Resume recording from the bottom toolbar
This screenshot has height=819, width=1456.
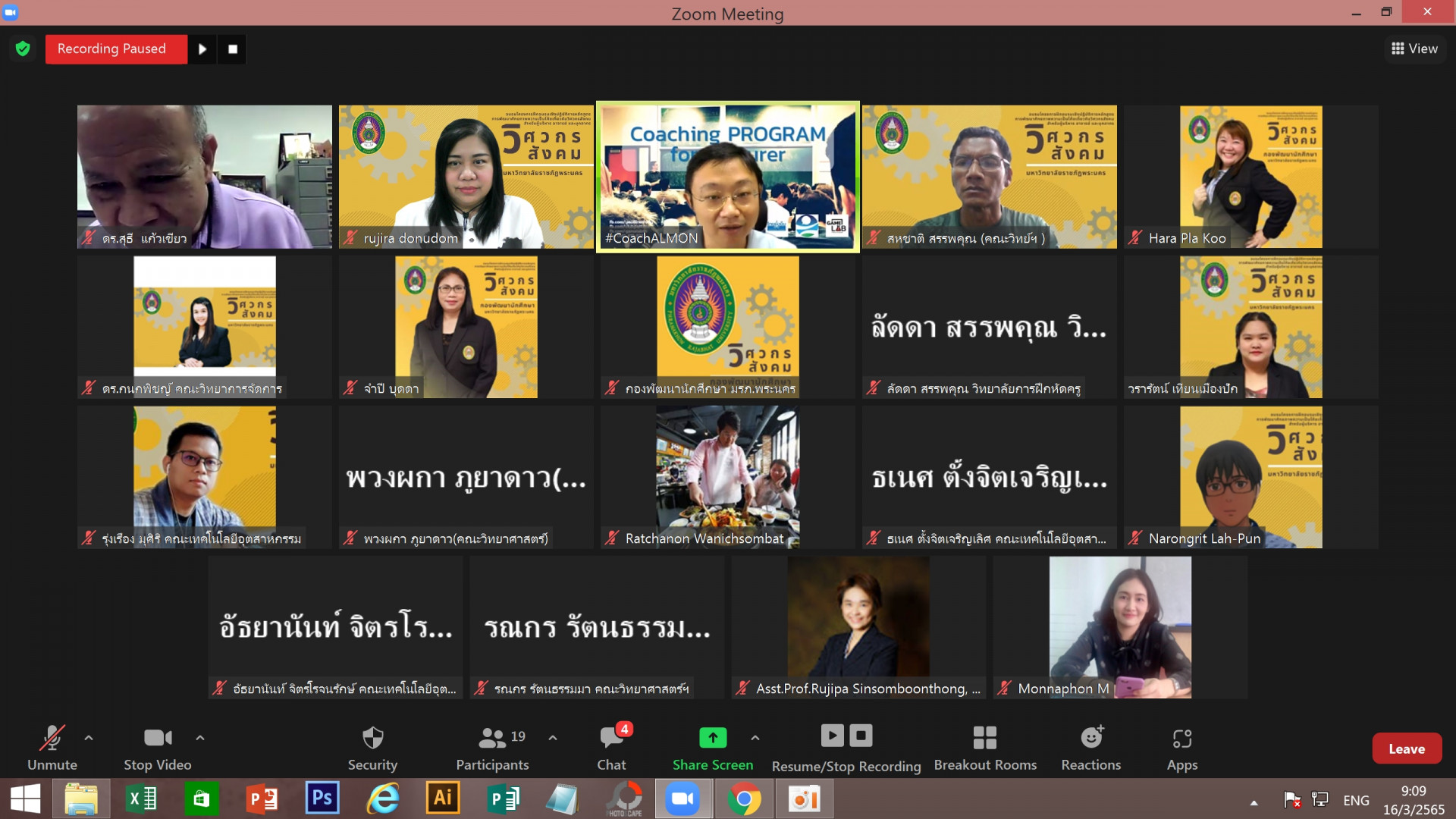coord(832,735)
